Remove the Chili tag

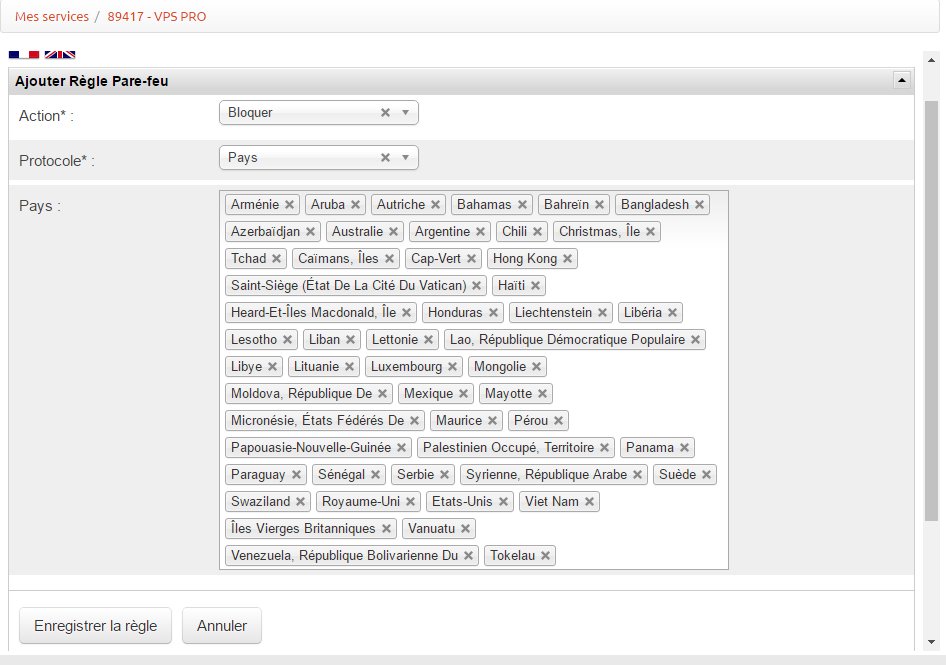pyautogui.click(x=538, y=232)
